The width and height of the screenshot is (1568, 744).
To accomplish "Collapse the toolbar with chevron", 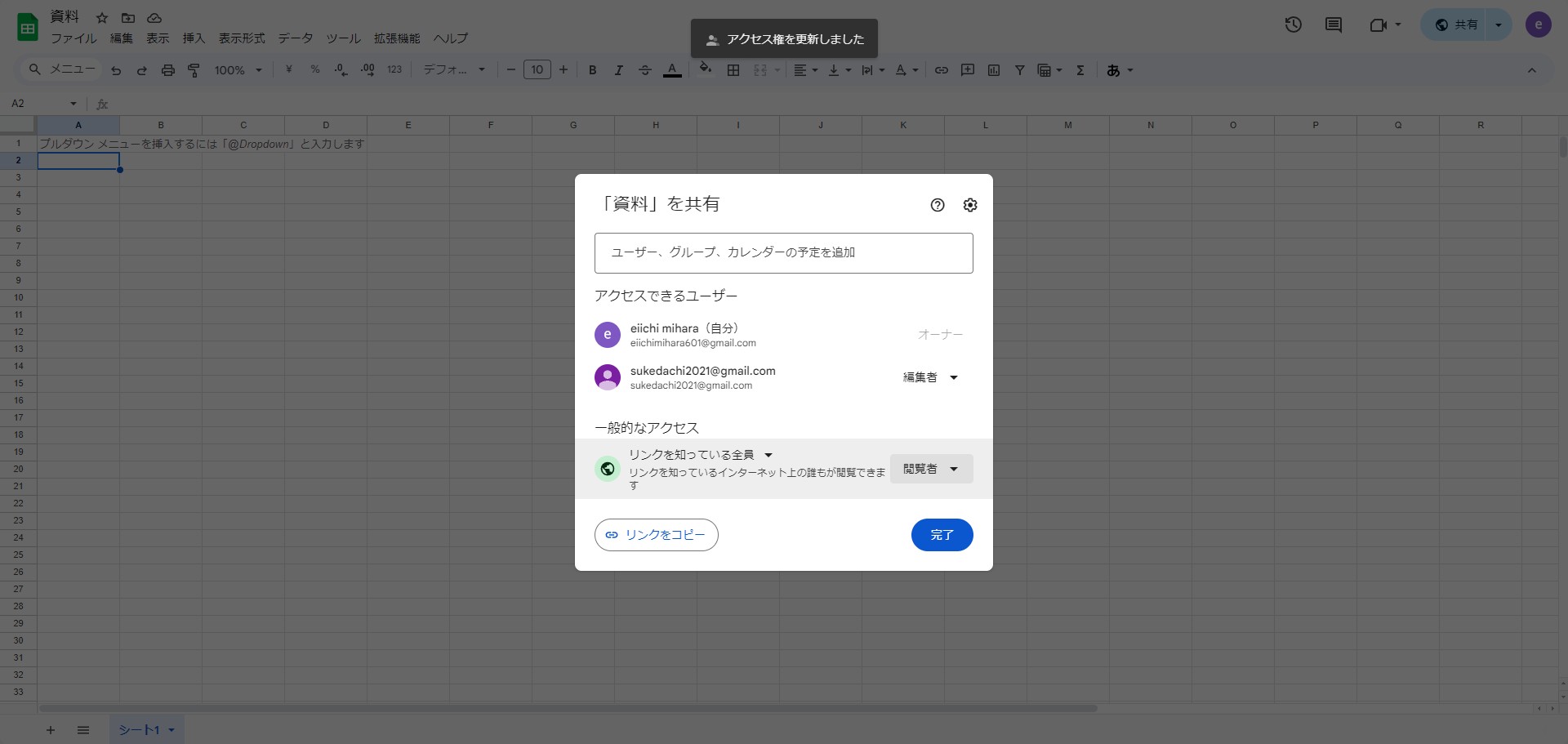I will click(1532, 70).
